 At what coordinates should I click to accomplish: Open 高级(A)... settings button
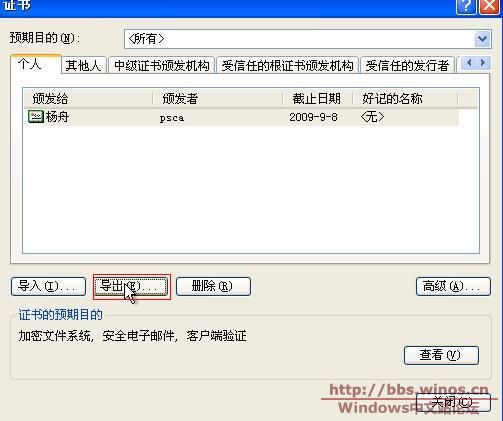coord(453,286)
